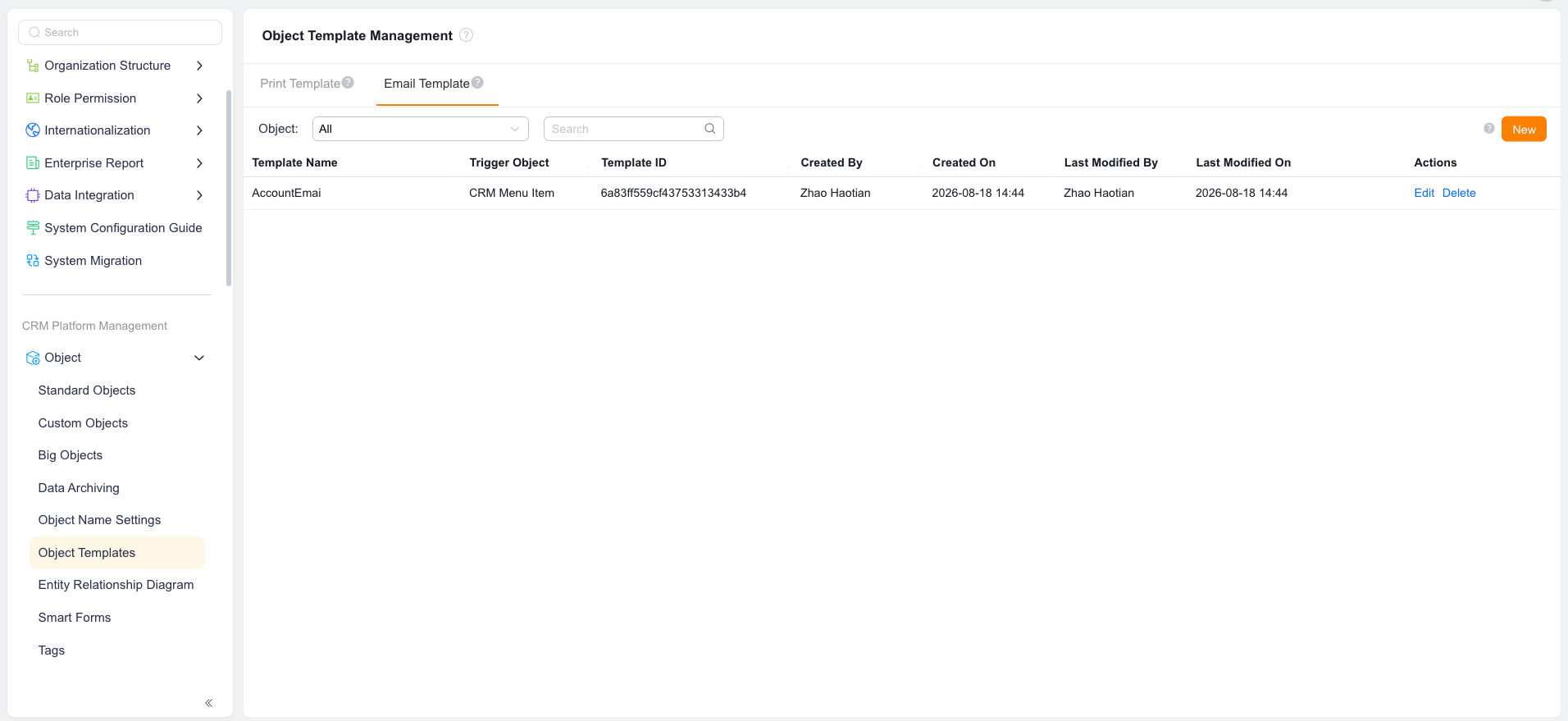Edit the AccountEmai template
The width and height of the screenshot is (1568, 721).
tap(1424, 193)
